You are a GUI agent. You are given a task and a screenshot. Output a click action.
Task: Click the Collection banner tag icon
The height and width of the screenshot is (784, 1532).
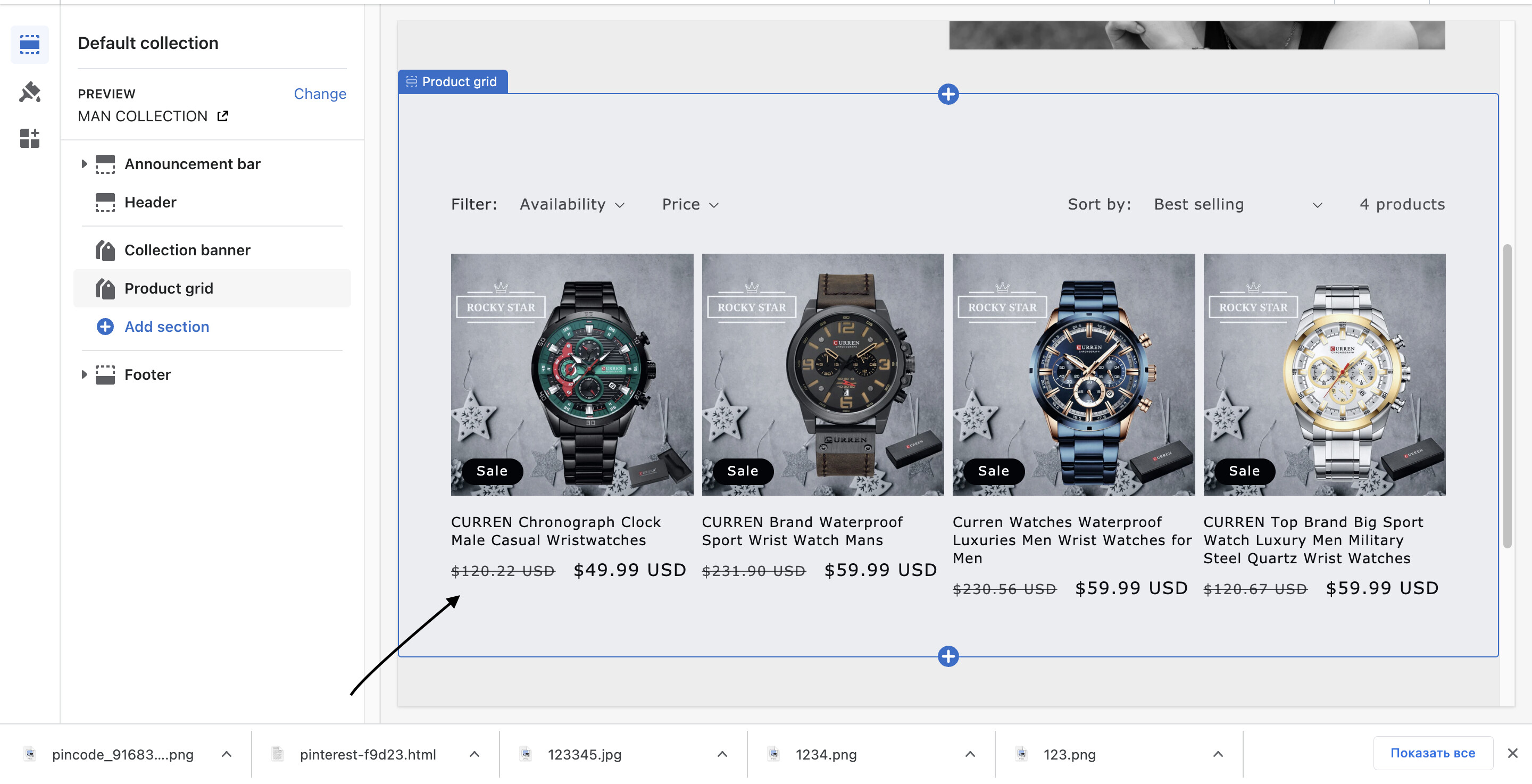tap(105, 251)
